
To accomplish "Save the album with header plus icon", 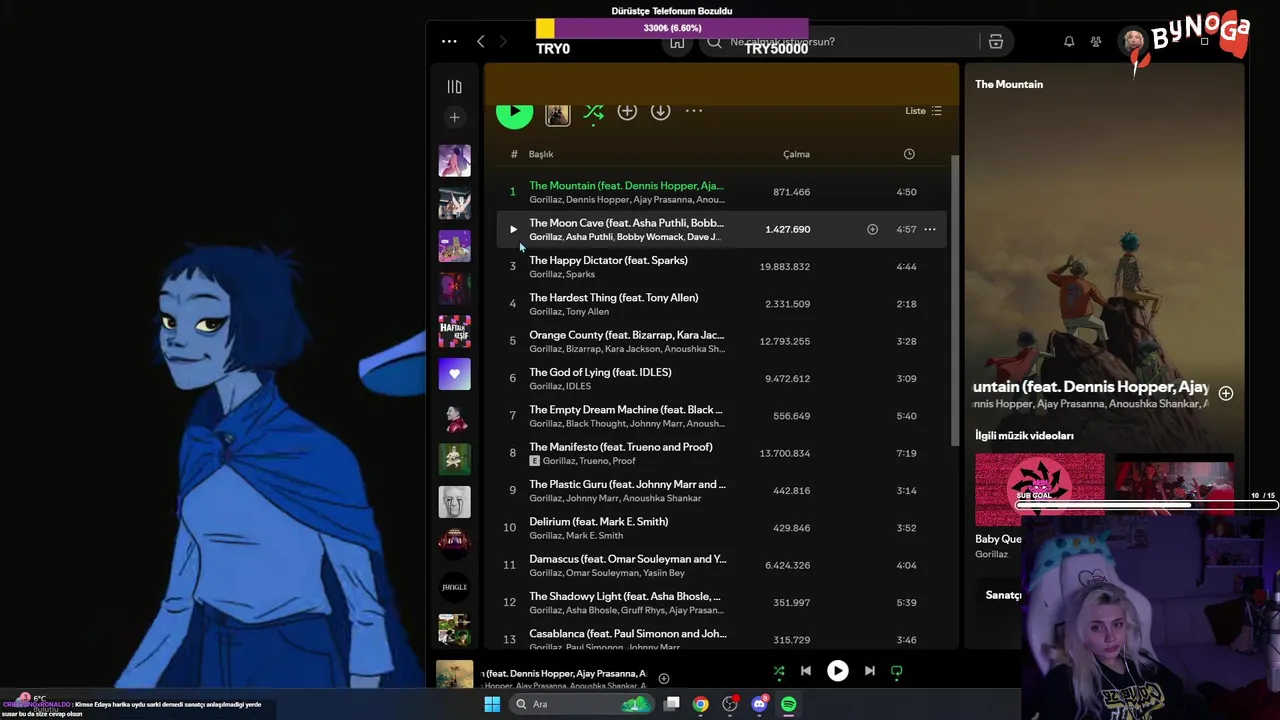I will 627,111.
